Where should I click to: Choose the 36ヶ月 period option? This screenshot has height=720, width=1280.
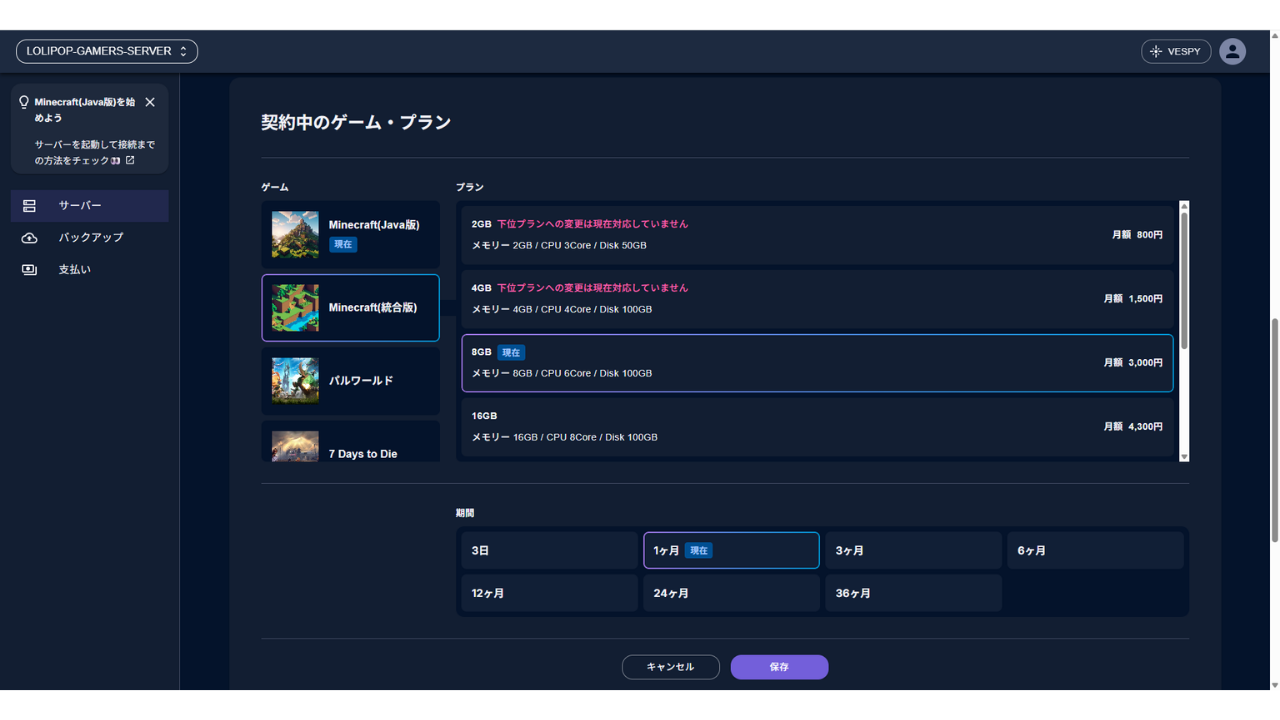coord(913,593)
